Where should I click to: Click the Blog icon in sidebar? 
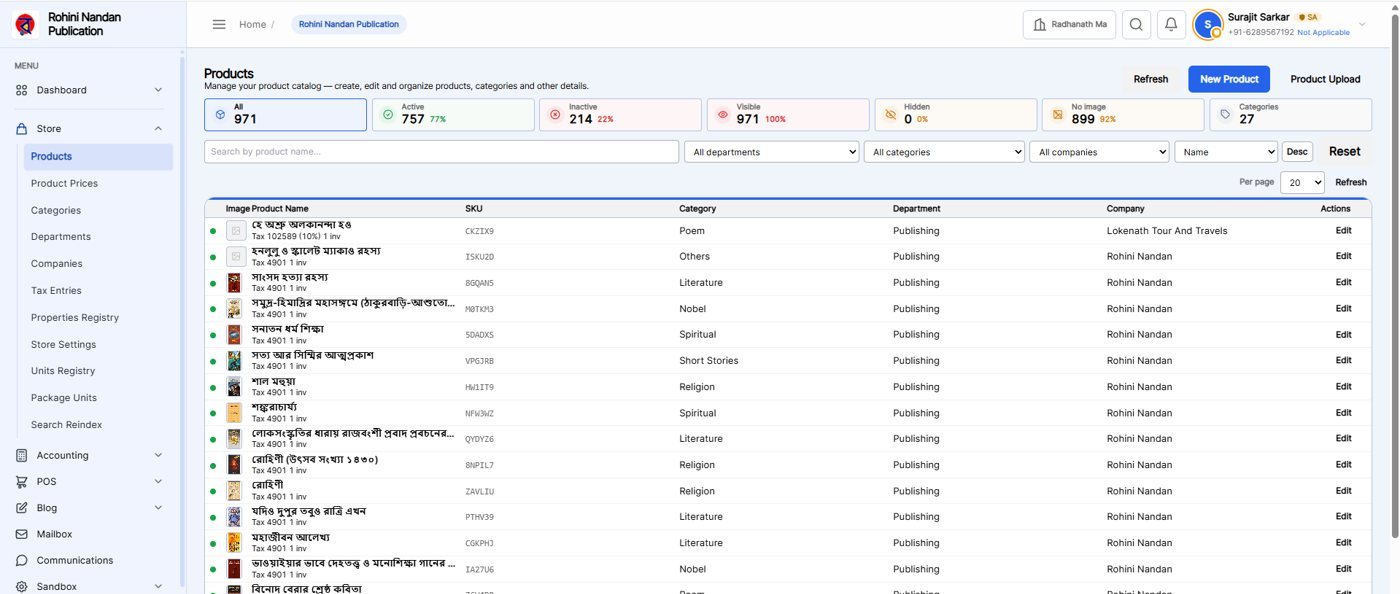click(22, 508)
